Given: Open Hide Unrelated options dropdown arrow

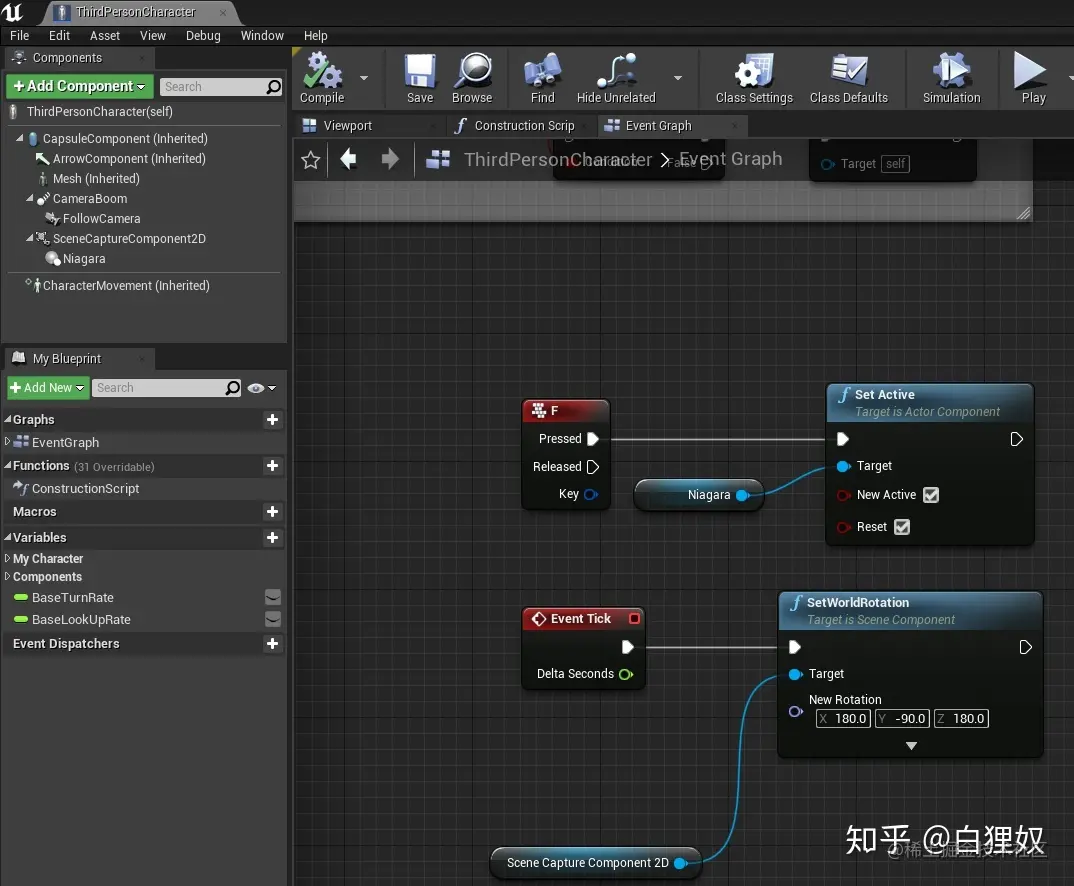Looking at the screenshot, I should (x=677, y=78).
